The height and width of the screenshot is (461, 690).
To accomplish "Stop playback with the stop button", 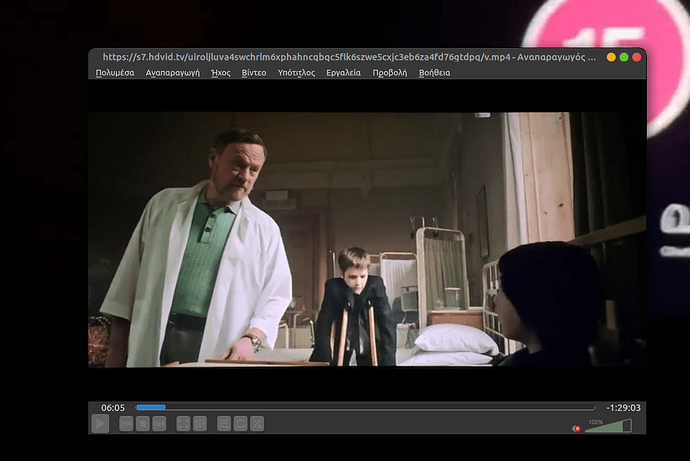I will point(143,424).
